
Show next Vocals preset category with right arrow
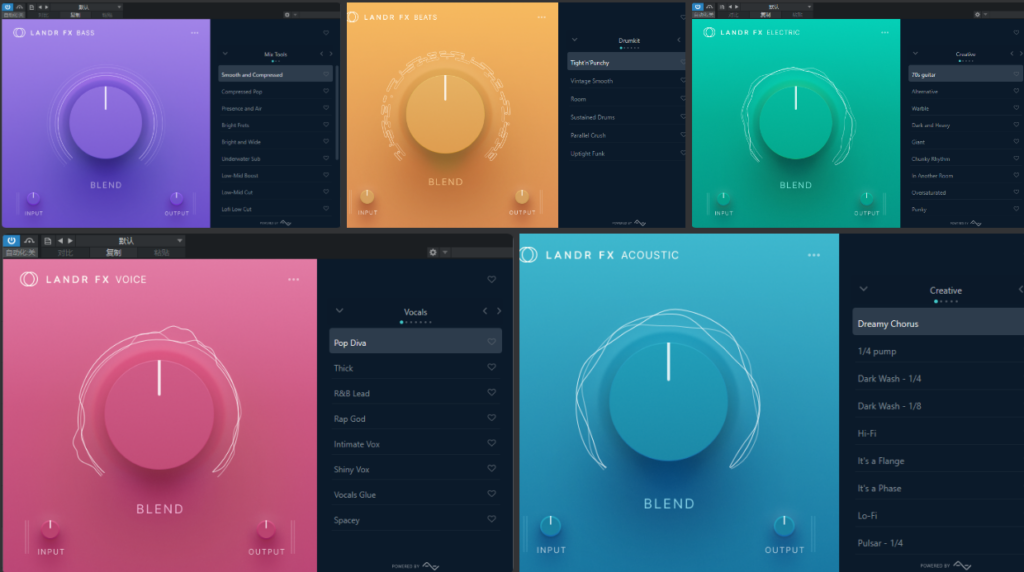pyautogui.click(x=499, y=311)
